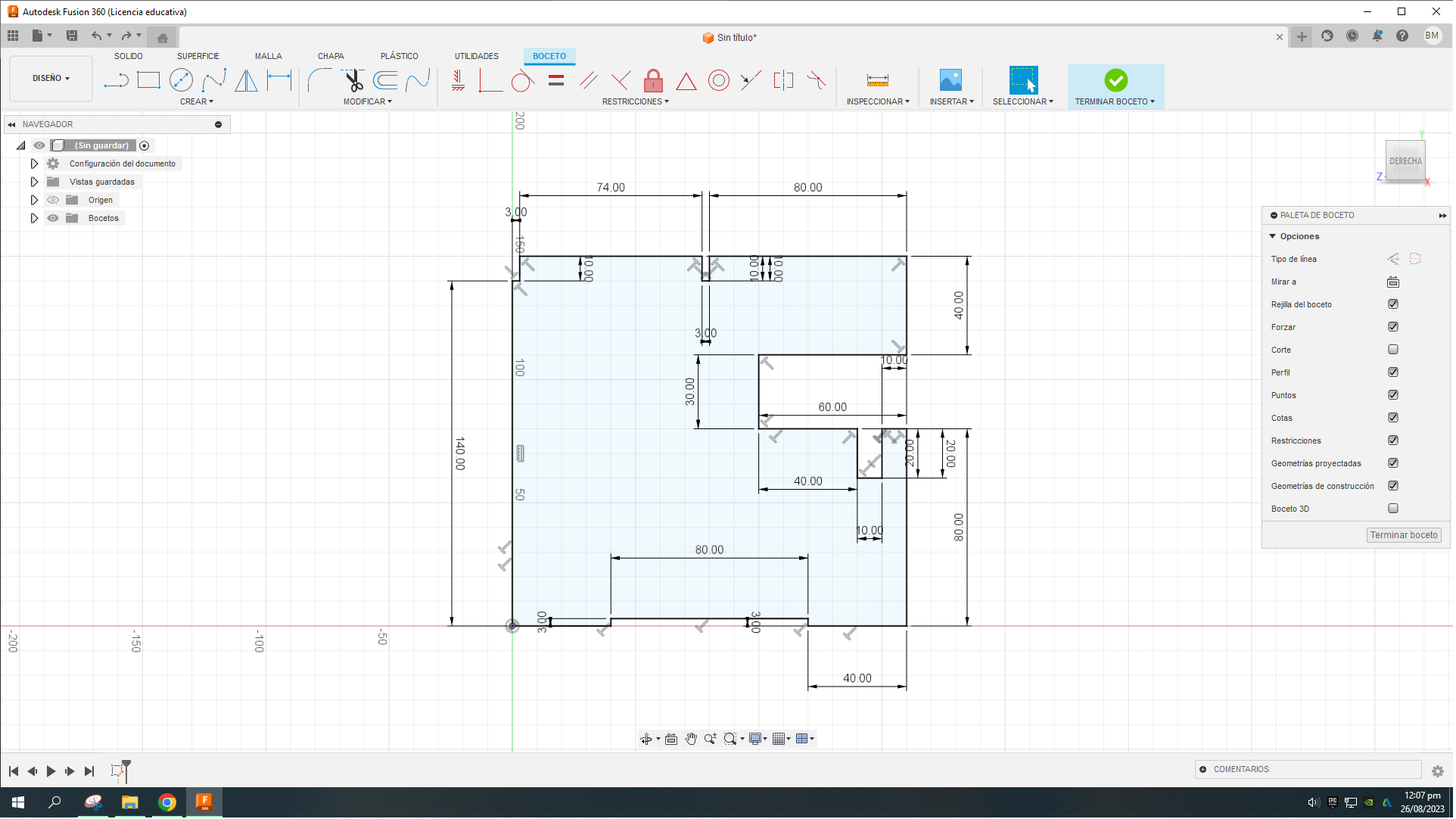Enable the Corte checkbox
Image resolution: width=1456 pixels, height=819 pixels.
click(x=1394, y=350)
